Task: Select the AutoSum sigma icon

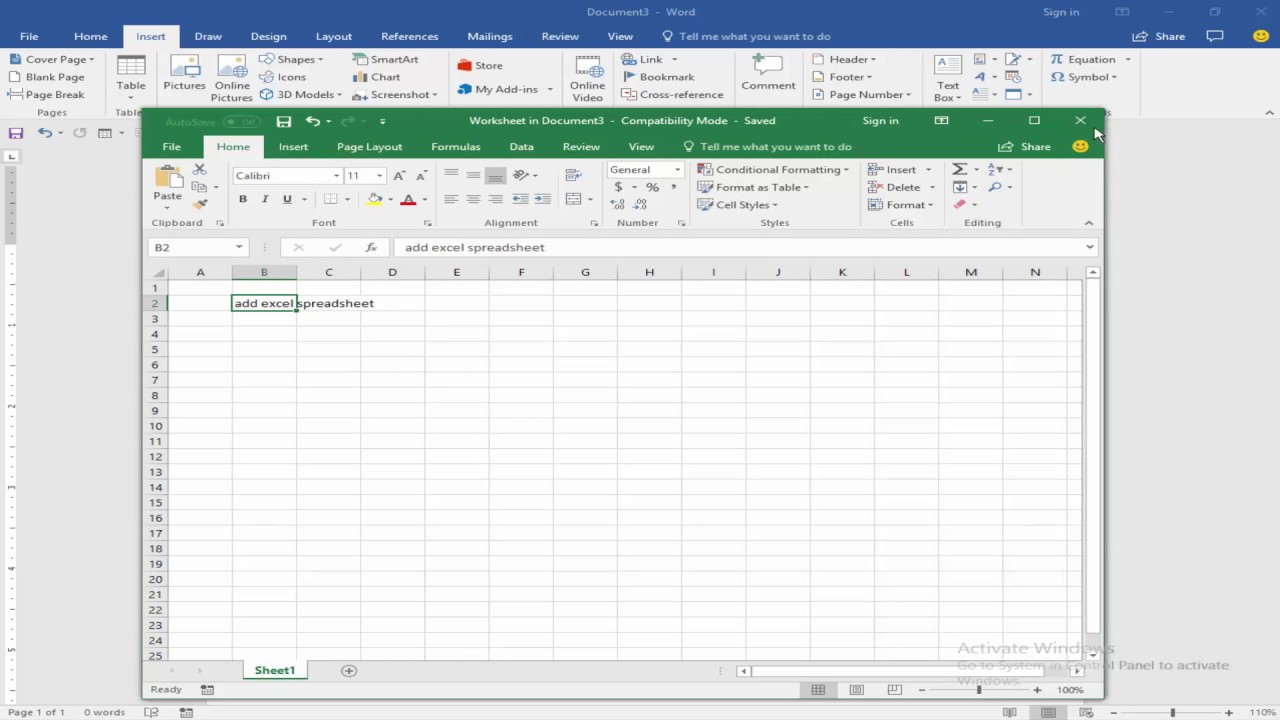Action: [959, 169]
